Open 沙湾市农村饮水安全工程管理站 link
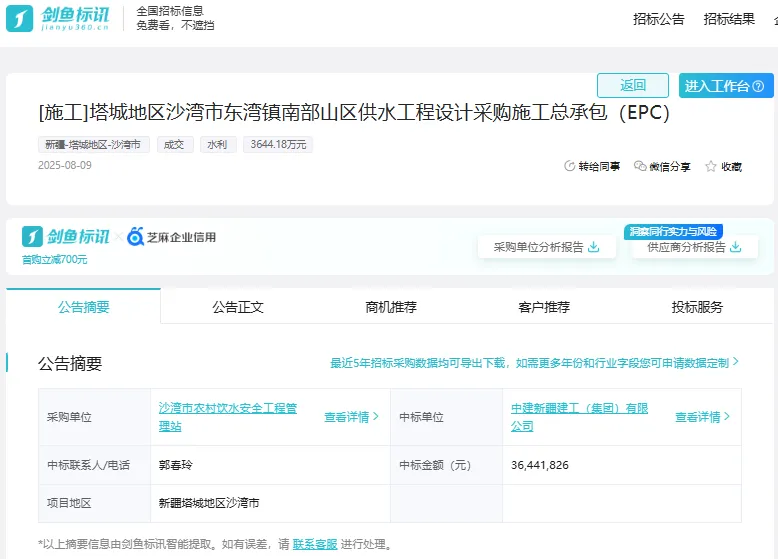The image size is (778, 559). pos(228,417)
